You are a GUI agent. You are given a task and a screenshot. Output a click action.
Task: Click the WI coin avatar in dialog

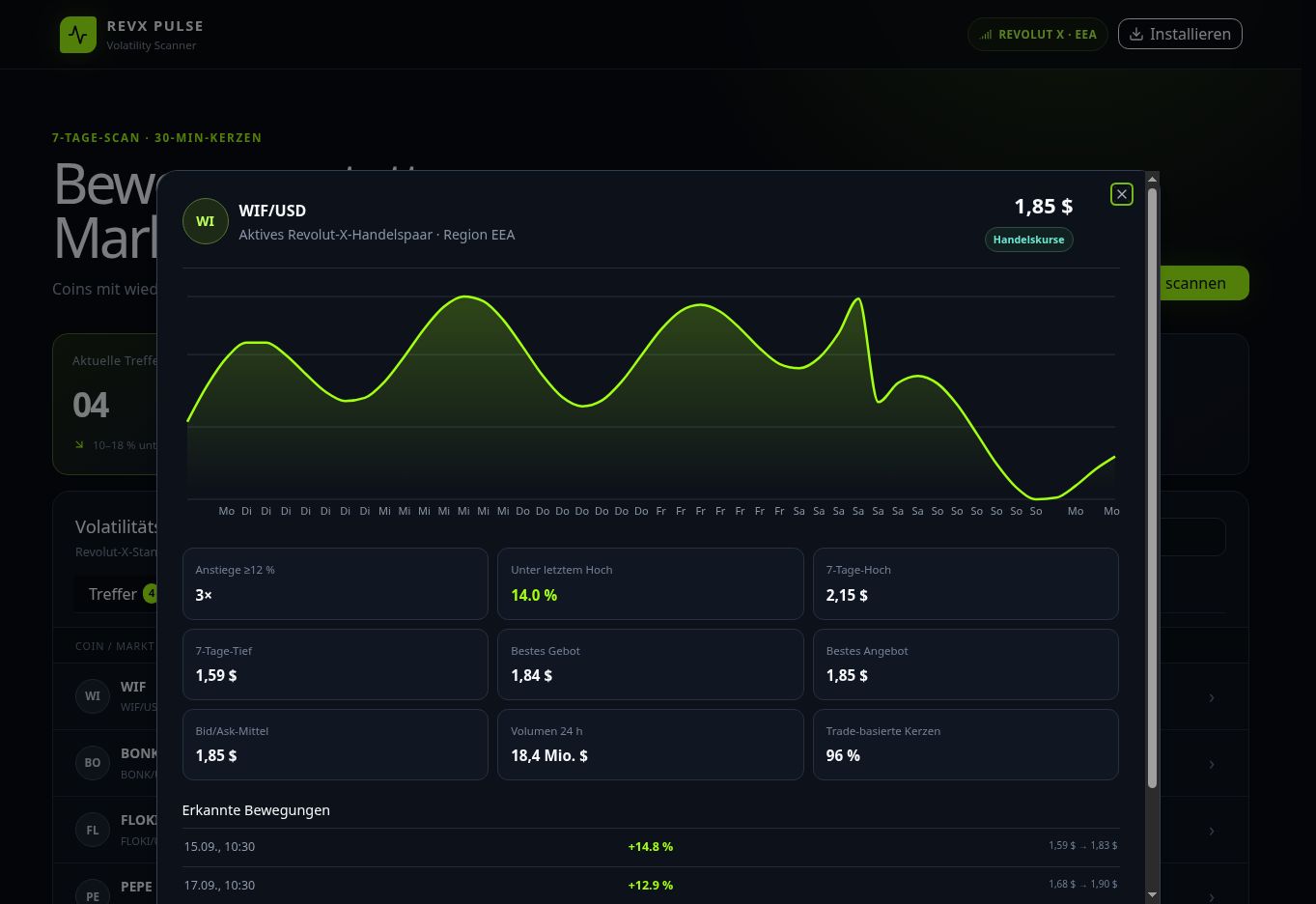pyautogui.click(x=206, y=221)
